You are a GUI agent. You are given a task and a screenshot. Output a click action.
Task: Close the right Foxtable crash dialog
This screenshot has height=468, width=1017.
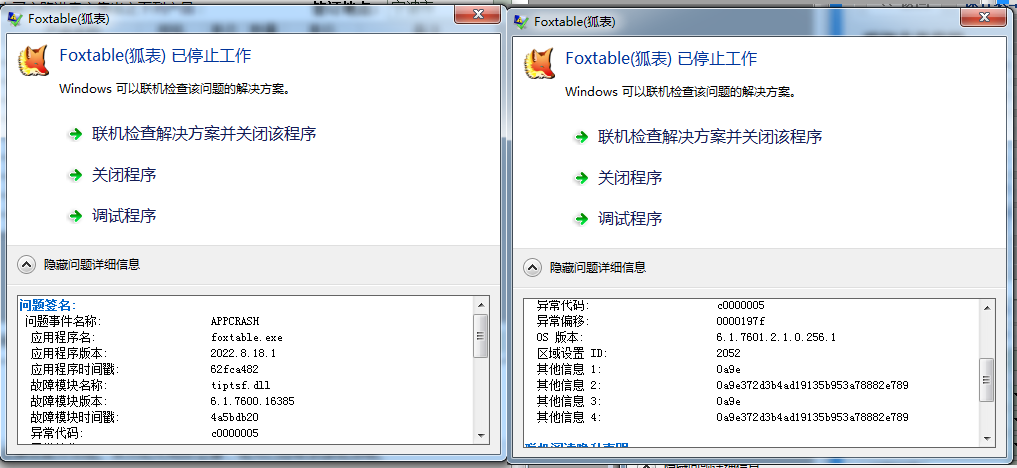[x=983, y=17]
